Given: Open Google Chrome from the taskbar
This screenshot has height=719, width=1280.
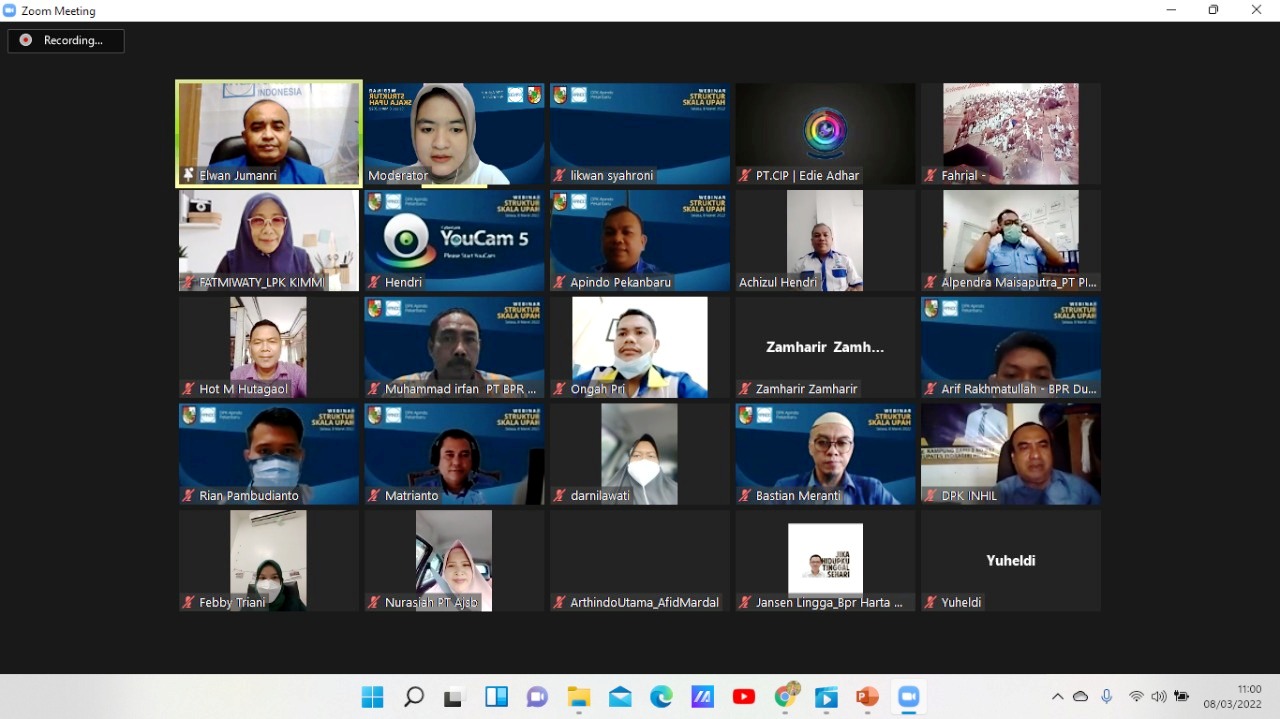Looking at the screenshot, I should (786, 697).
